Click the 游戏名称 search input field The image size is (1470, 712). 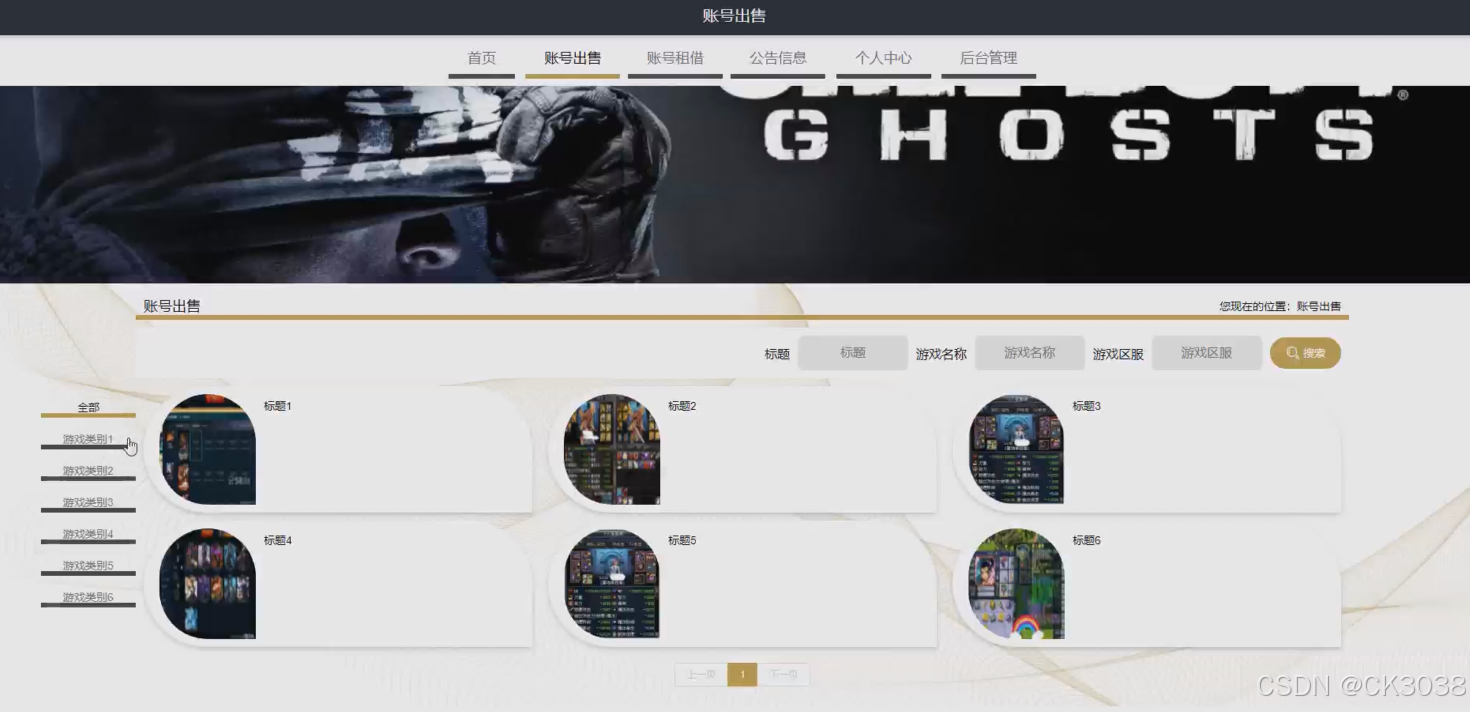pos(1030,353)
